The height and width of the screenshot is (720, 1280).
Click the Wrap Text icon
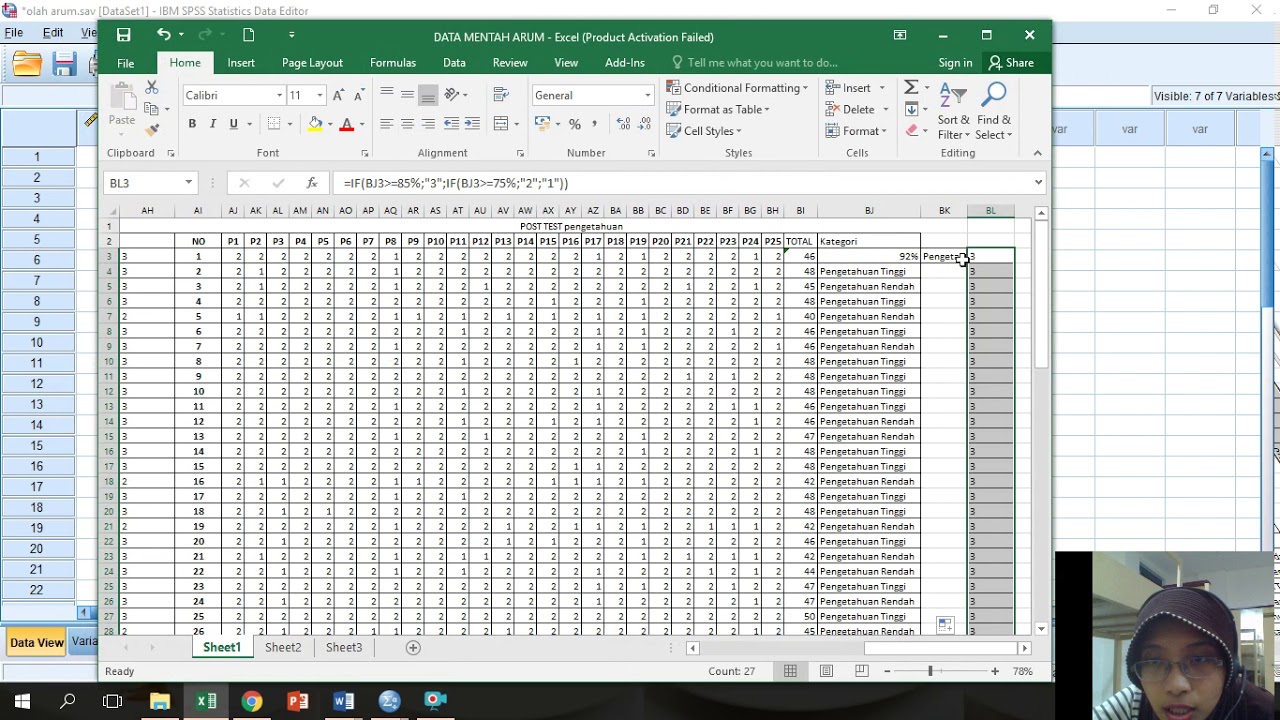tap(501, 95)
